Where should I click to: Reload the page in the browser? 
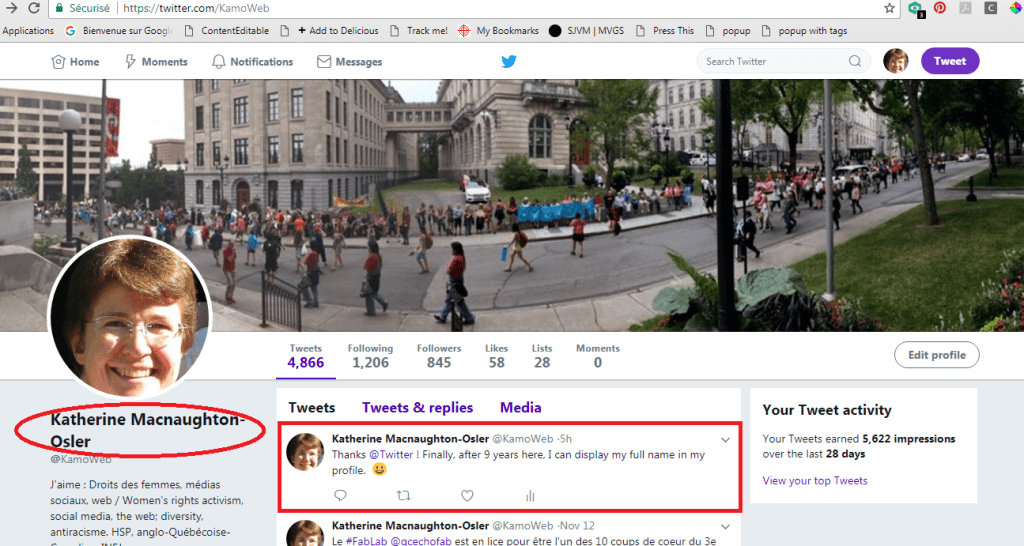pyautogui.click(x=35, y=8)
